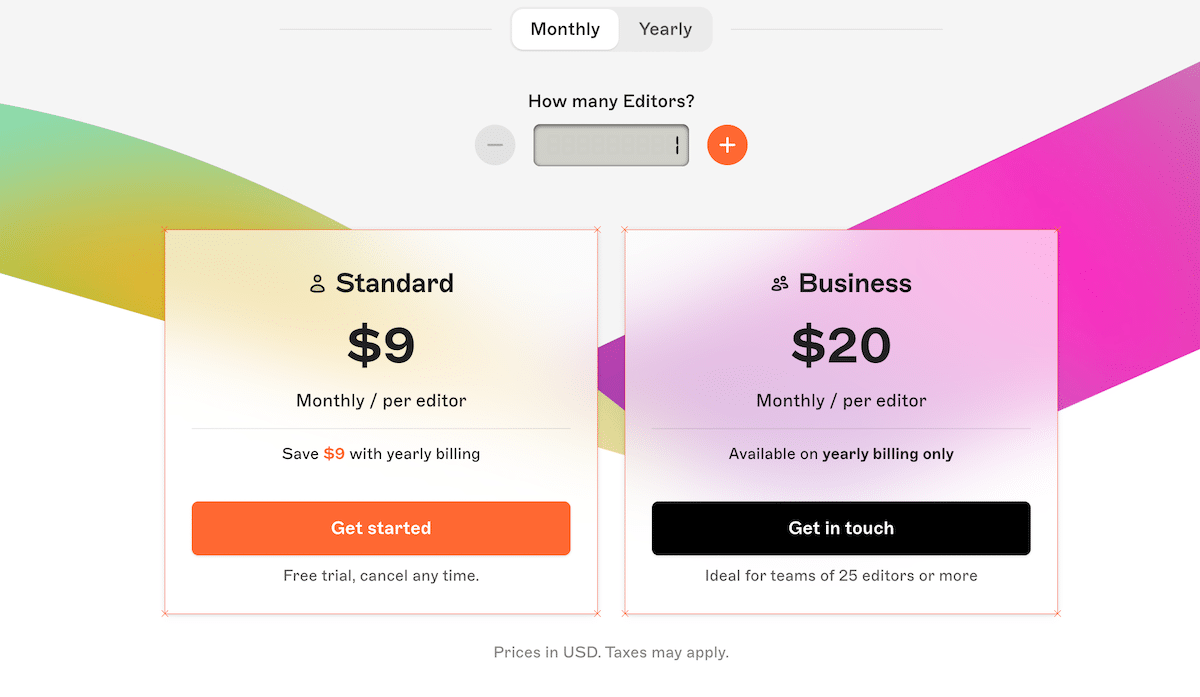Viewport: 1200px width, 697px height.
Task: Click 'Prices in USD' disclaimer text
Action: pyautogui.click(x=611, y=653)
